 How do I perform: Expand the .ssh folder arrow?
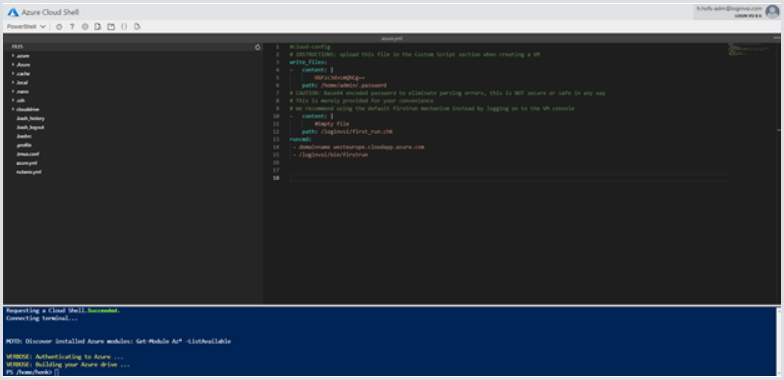tap(12, 100)
